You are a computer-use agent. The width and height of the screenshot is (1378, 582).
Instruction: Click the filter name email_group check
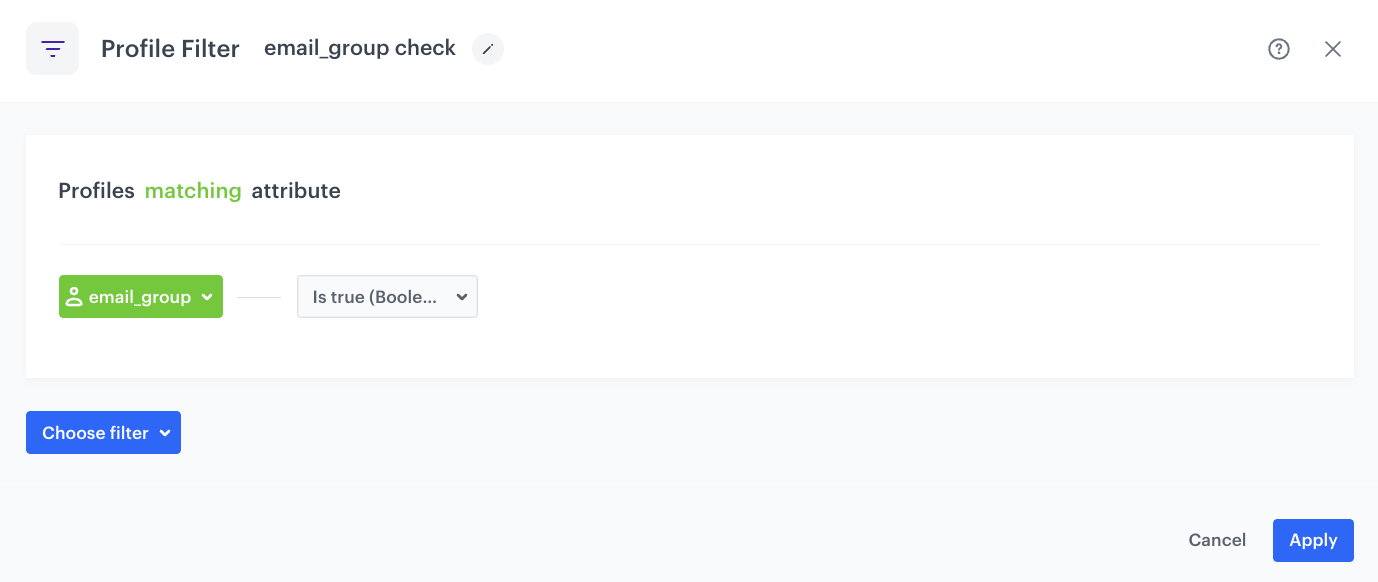click(x=359, y=47)
